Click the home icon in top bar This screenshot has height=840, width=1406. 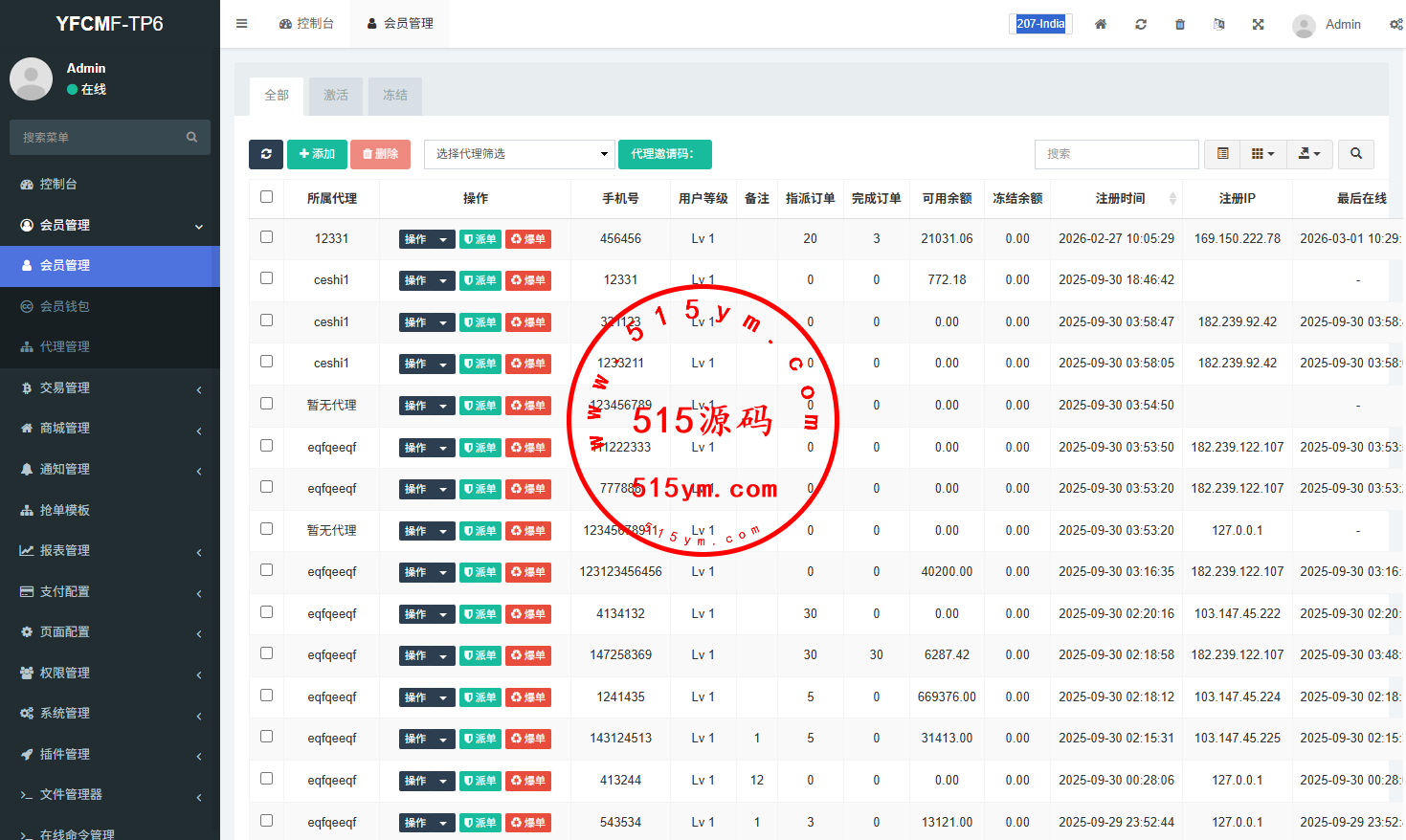pos(1101,24)
